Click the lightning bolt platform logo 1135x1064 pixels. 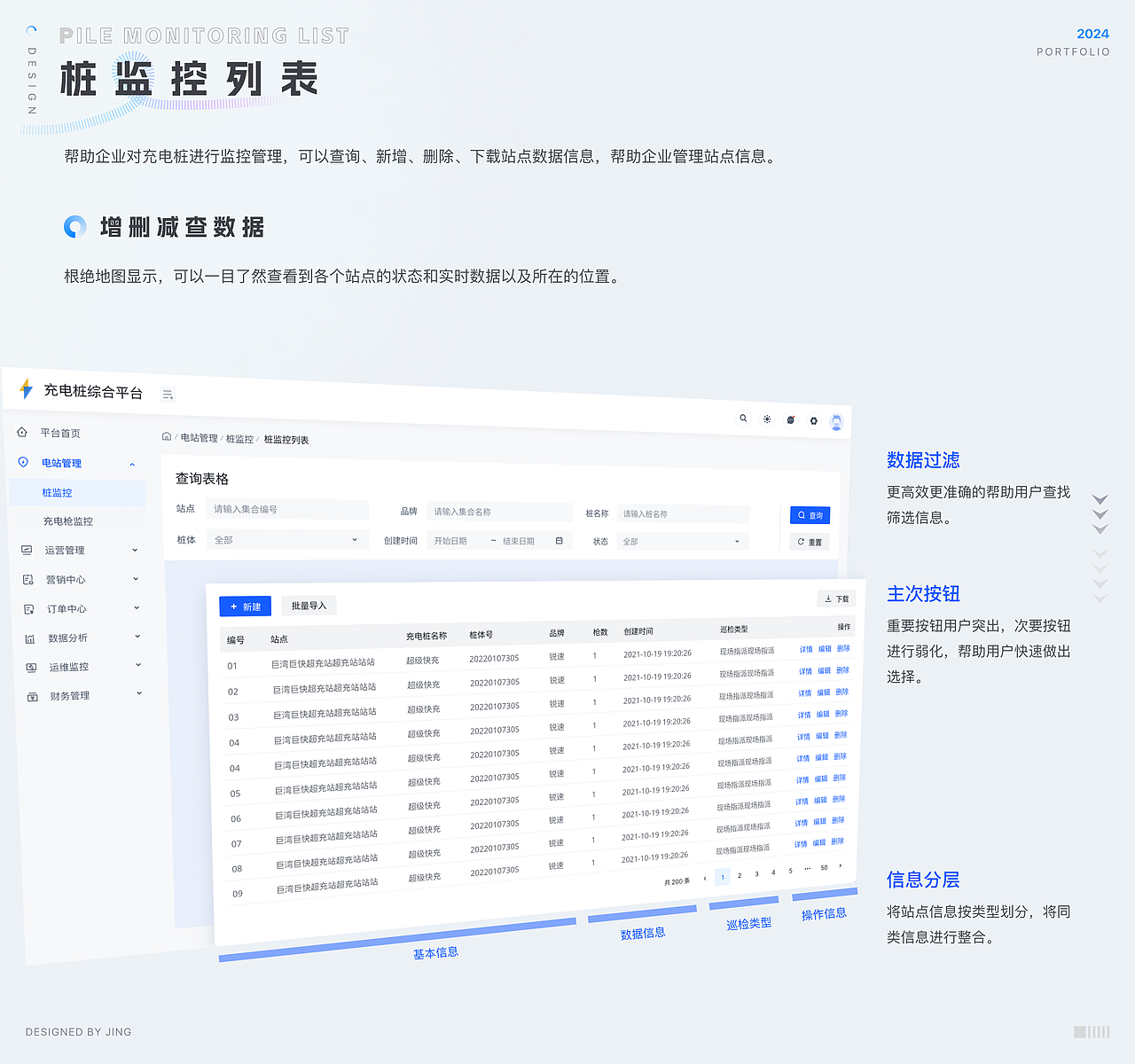tap(24, 387)
